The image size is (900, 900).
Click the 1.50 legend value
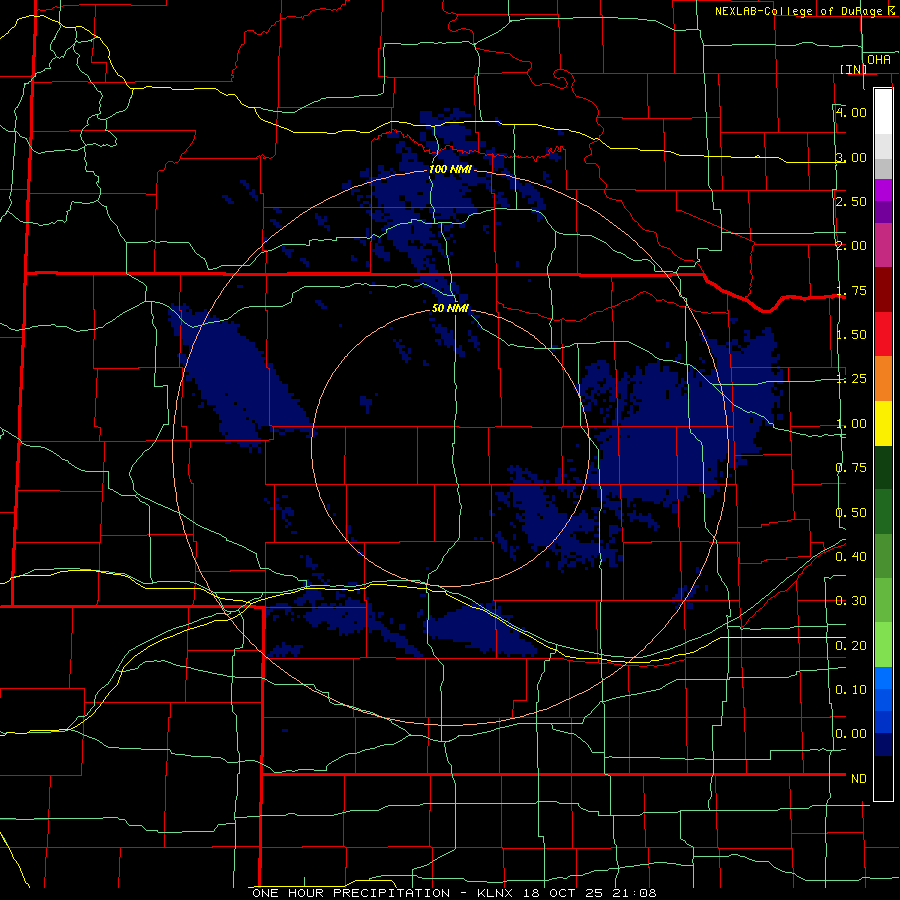(x=851, y=335)
